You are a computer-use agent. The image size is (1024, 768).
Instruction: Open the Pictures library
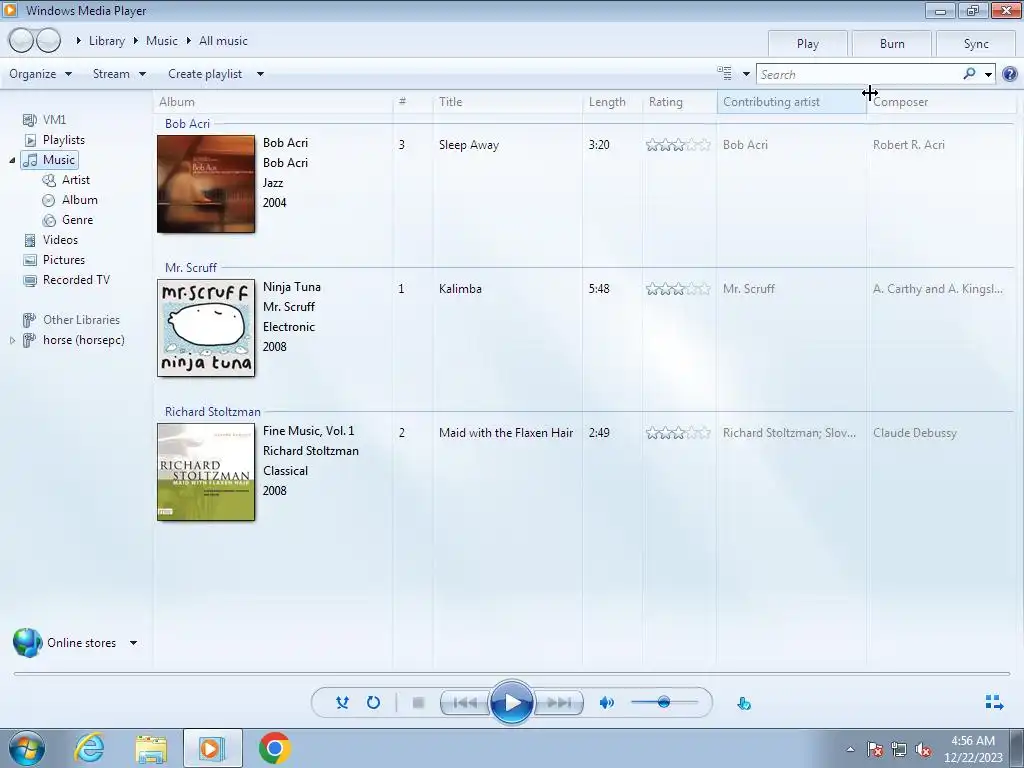(63, 260)
